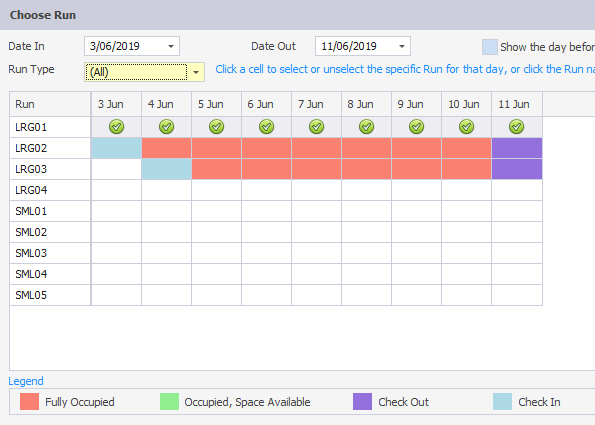This screenshot has width=595, height=425.
Task: Click the Fully Occupied legend swatch
Action: pos(30,401)
